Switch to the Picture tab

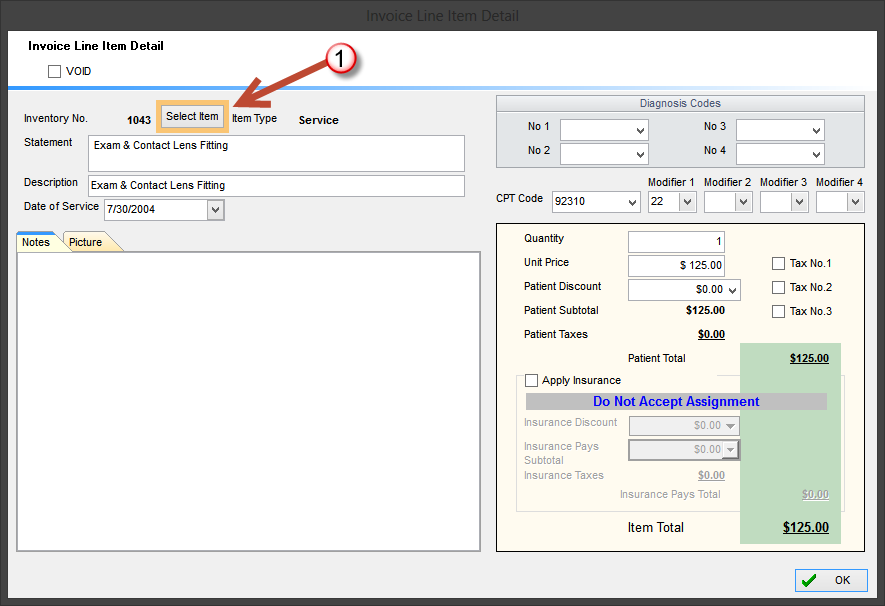[x=86, y=242]
